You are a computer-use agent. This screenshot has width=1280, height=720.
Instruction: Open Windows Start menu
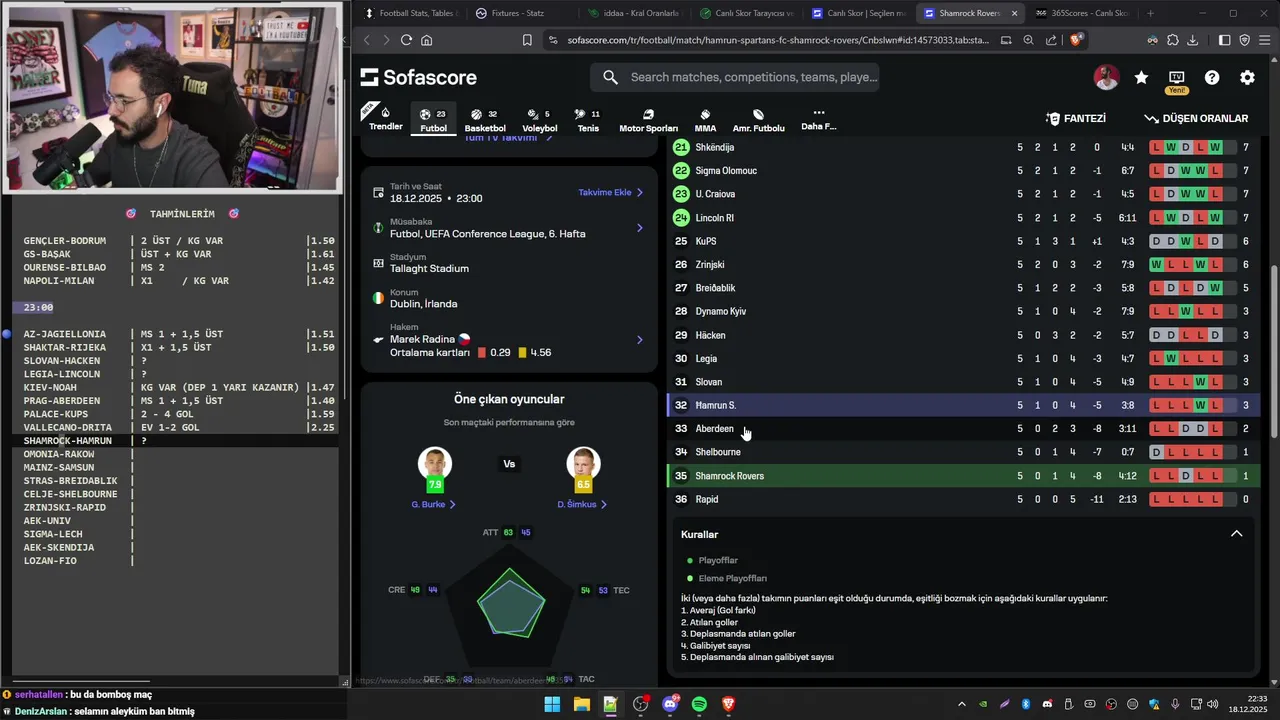(552, 704)
